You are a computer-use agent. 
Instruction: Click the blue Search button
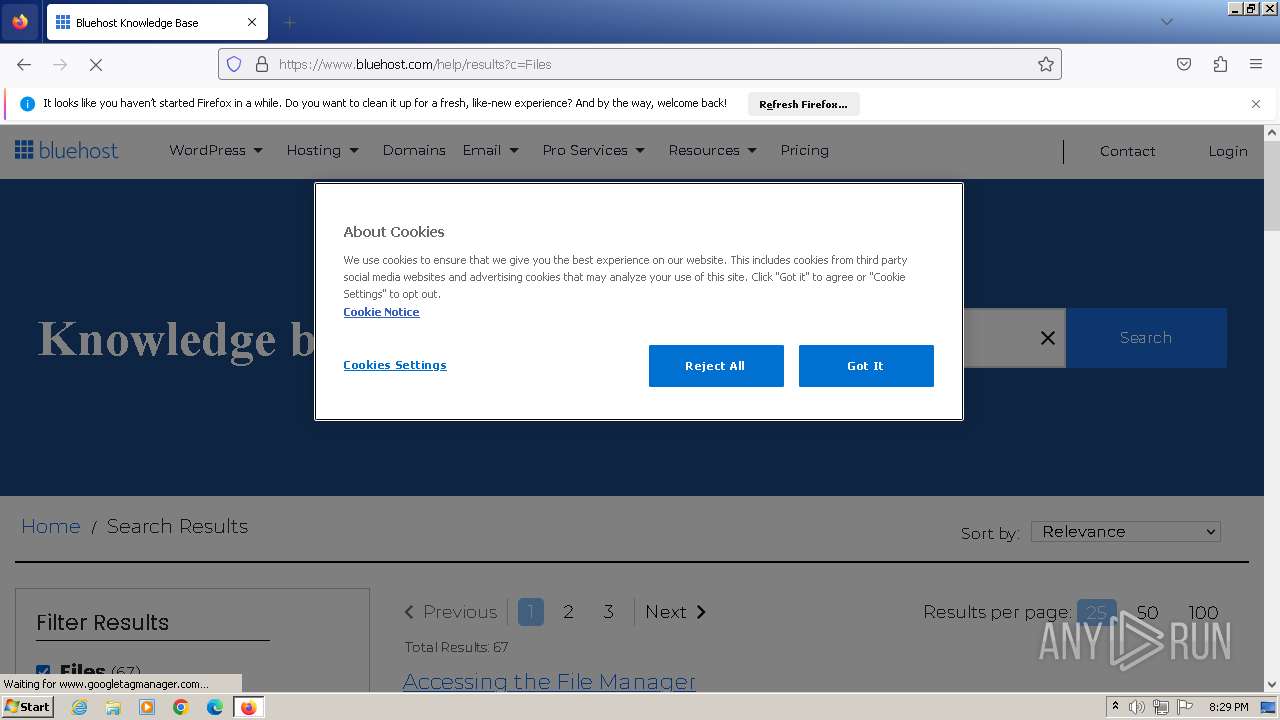coord(1146,338)
